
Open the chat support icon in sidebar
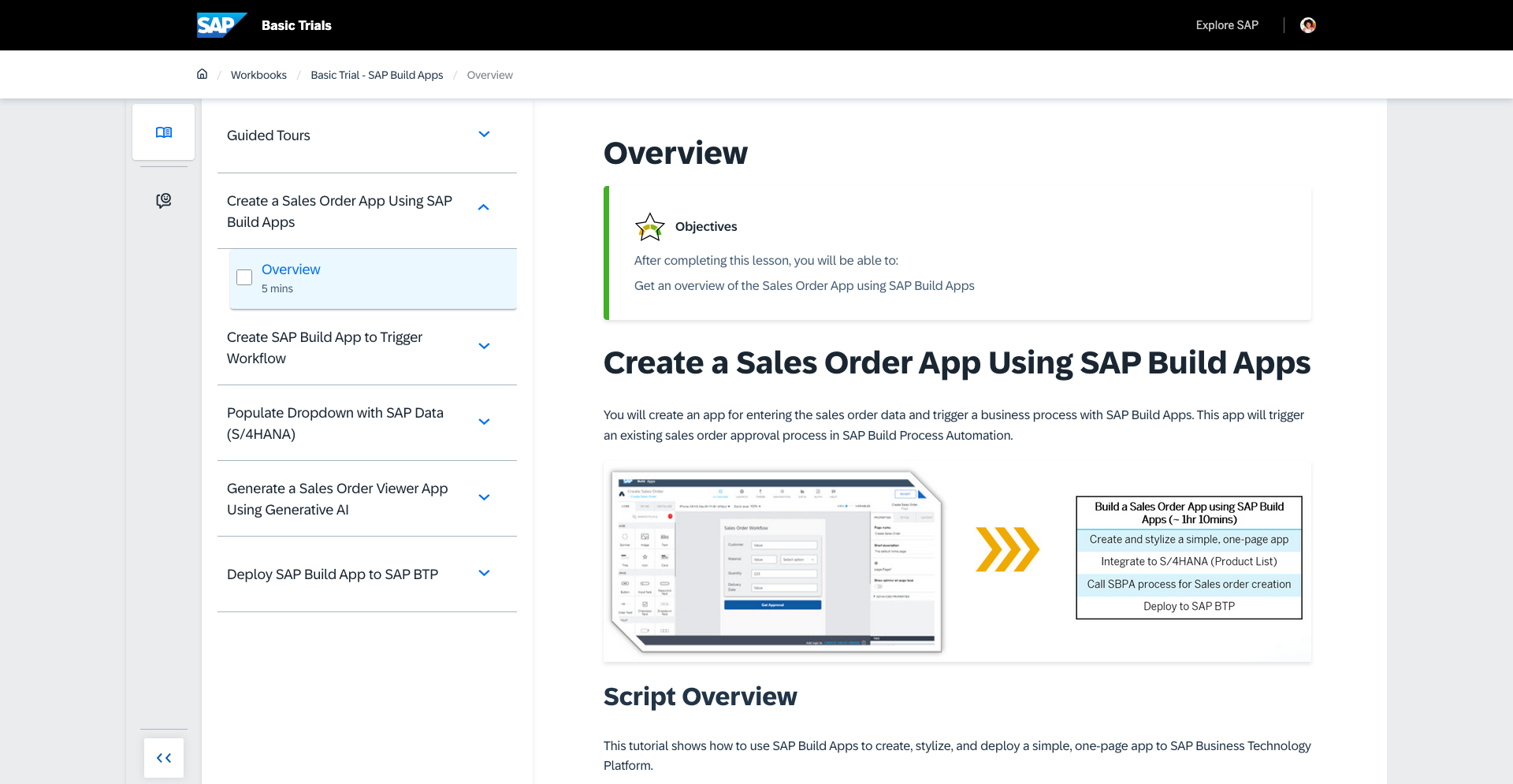[164, 200]
